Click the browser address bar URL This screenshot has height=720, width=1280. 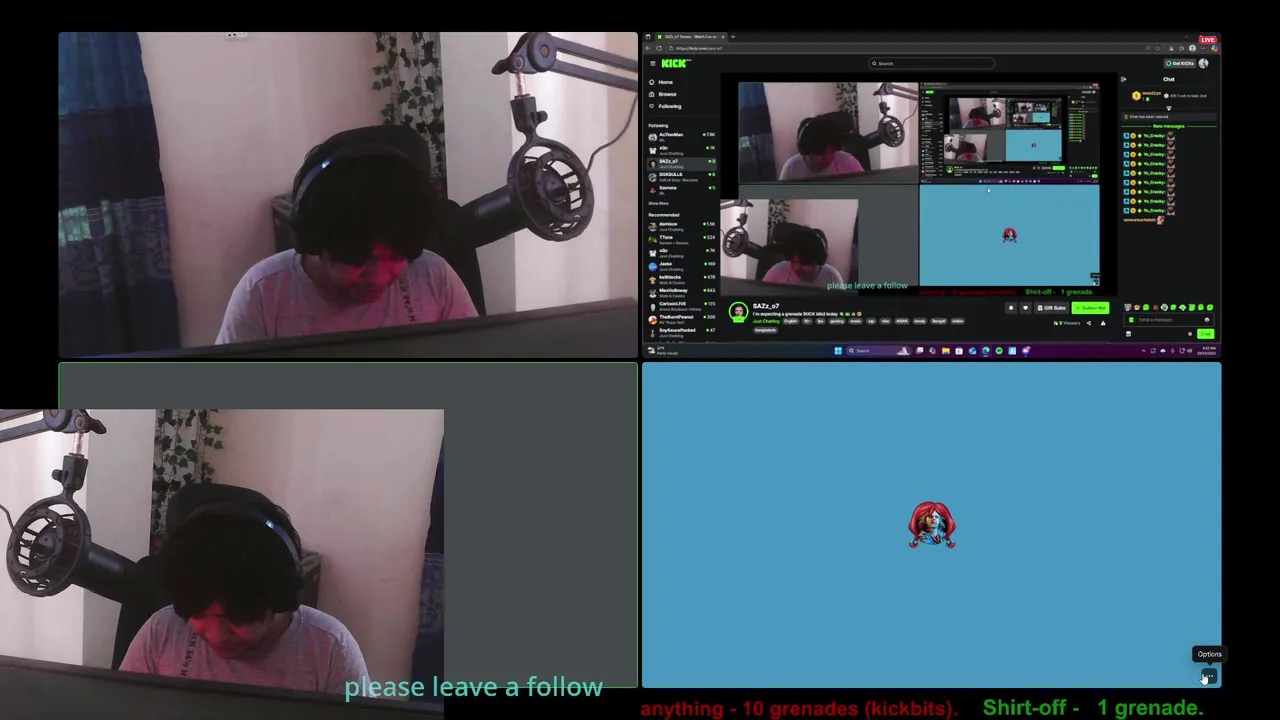[699, 48]
